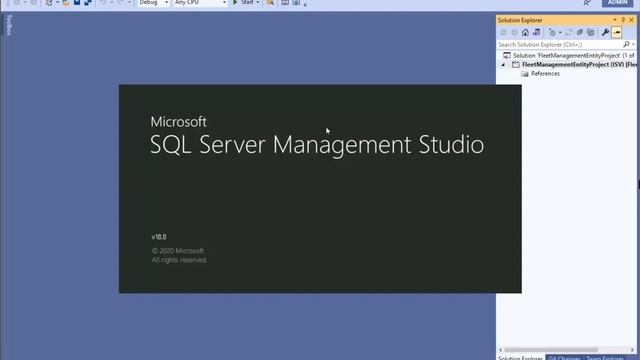Click the auto-hide pin on Solution Explorer
The image size is (640, 360).
click(x=623, y=20)
